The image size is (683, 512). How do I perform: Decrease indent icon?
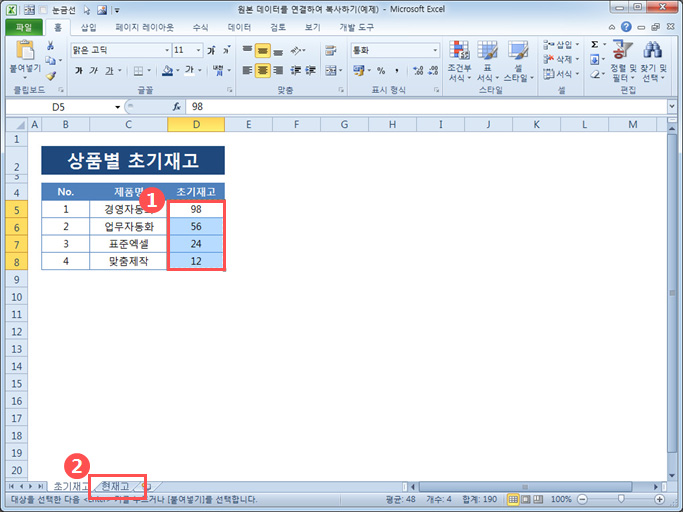pos(296,70)
